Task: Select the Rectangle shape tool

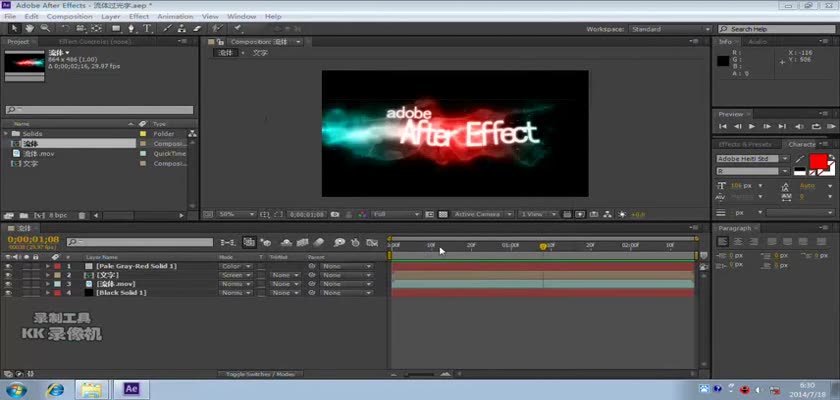Action: tap(116, 28)
